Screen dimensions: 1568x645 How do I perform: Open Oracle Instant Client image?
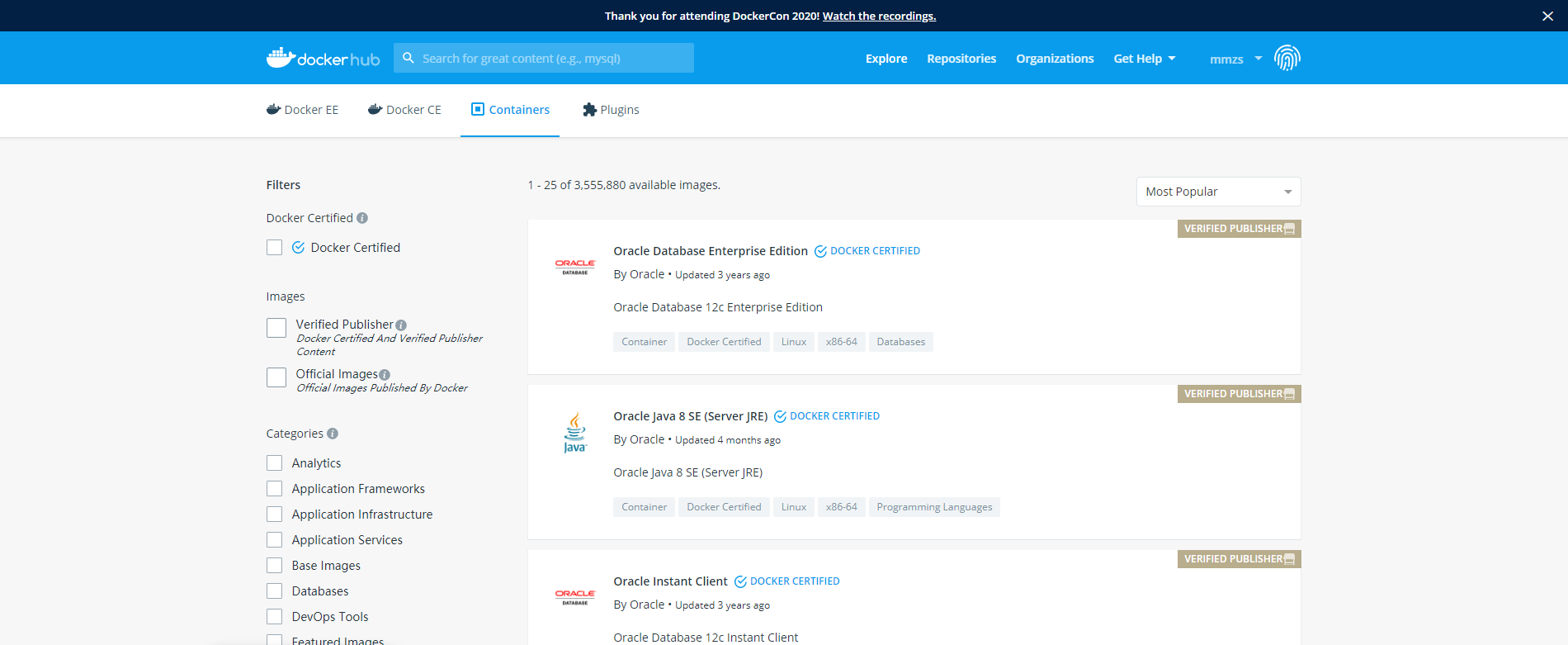coord(670,581)
